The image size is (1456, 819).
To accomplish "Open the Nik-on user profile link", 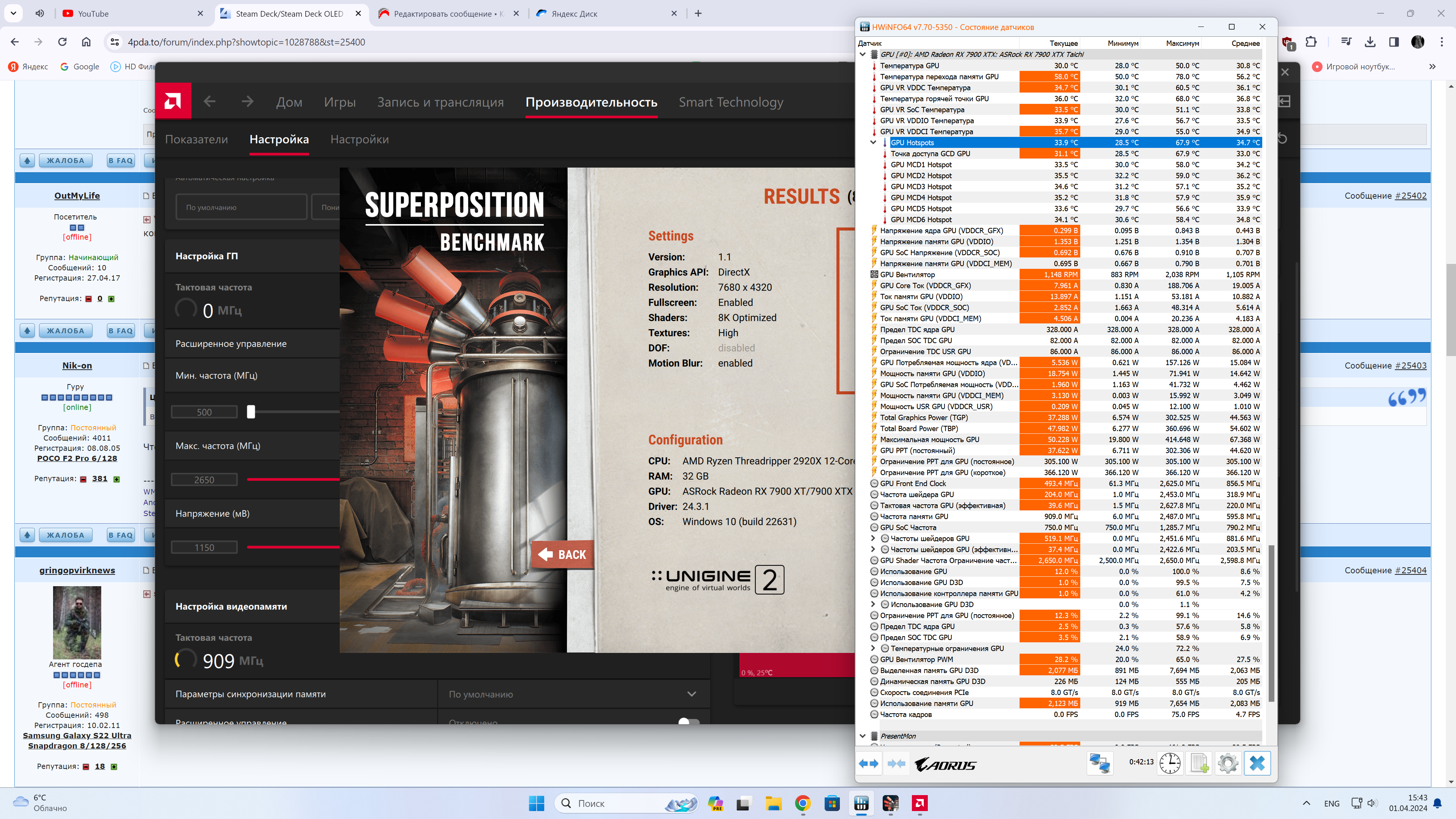I will click(x=77, y=366).
